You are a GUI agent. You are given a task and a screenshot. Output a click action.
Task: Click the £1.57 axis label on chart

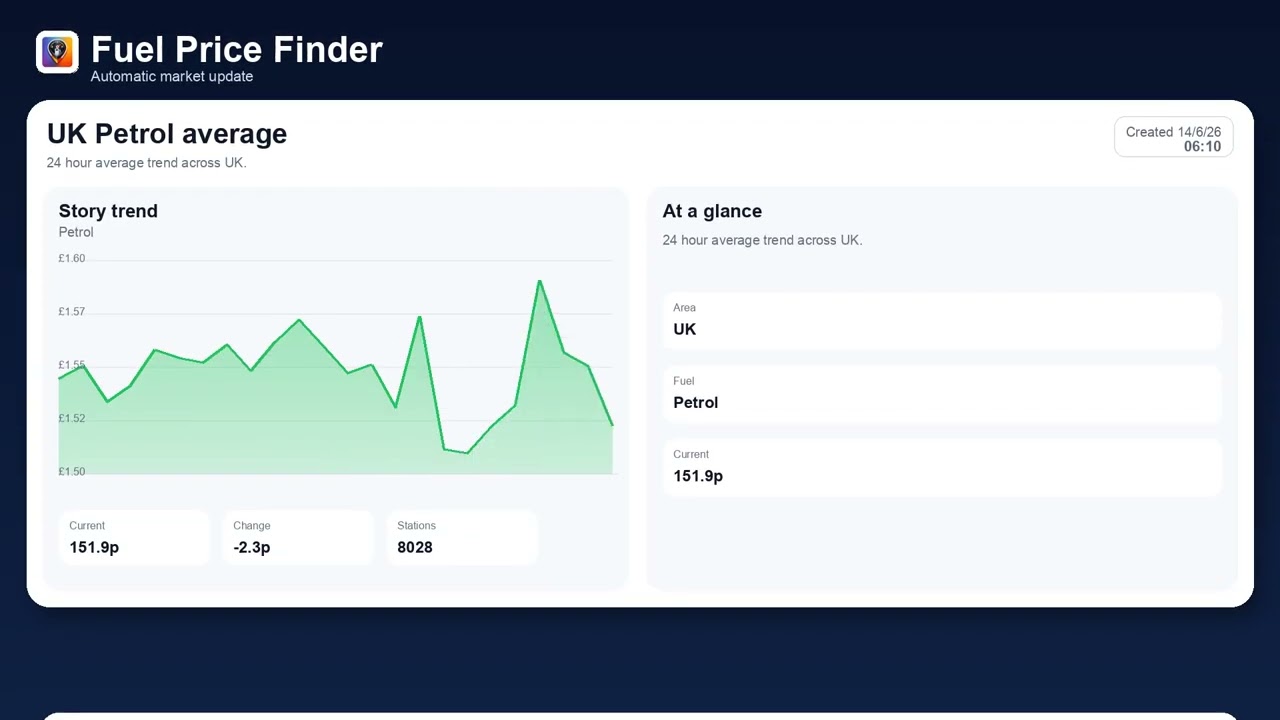click(72, 311)
